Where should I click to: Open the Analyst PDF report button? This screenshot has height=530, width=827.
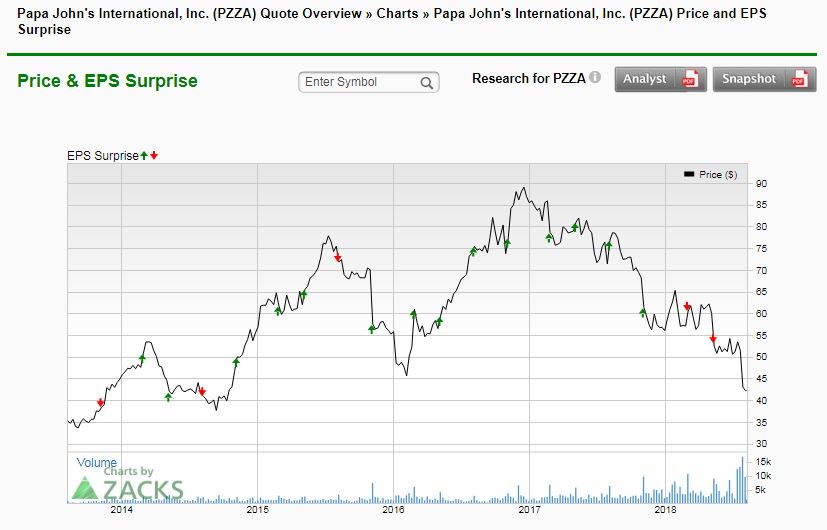click(x=660, y=79)
